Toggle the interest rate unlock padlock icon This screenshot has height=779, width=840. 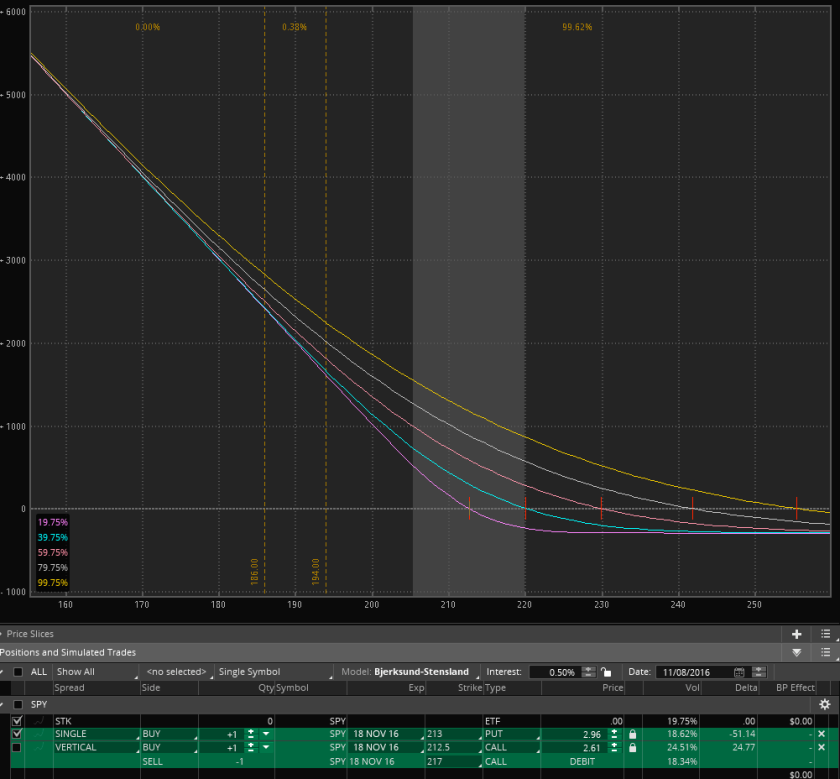point(606,672)
